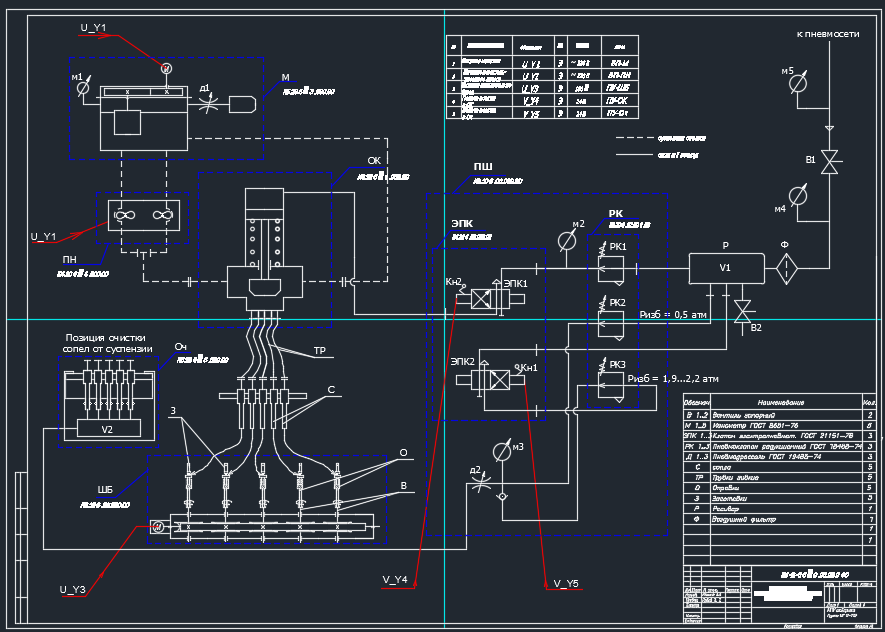Click the ЭПК2 label
Screen dimensions: 885x632
point(463,362)
